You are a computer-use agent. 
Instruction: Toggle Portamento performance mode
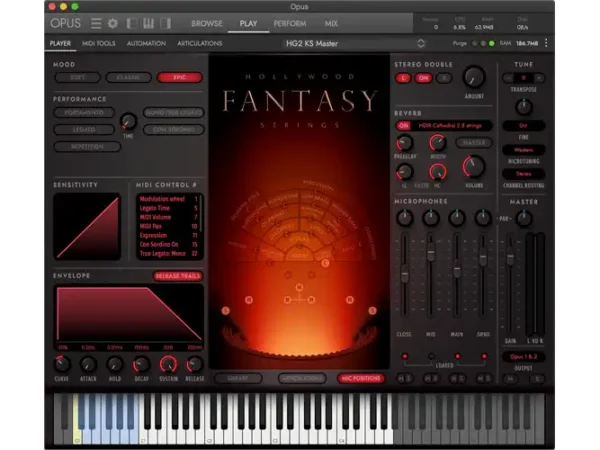point(84,112)
